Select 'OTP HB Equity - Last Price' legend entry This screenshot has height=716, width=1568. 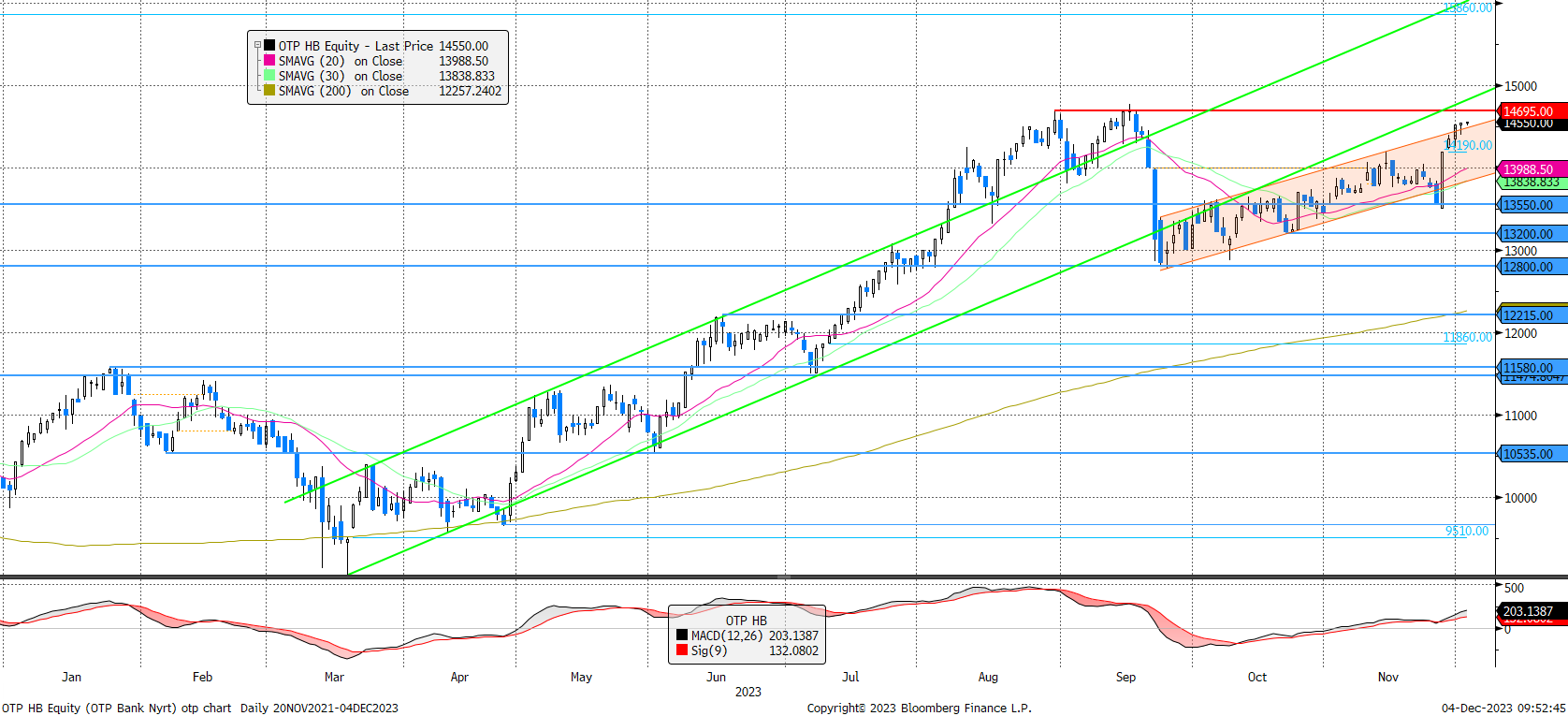click(356, 45)
